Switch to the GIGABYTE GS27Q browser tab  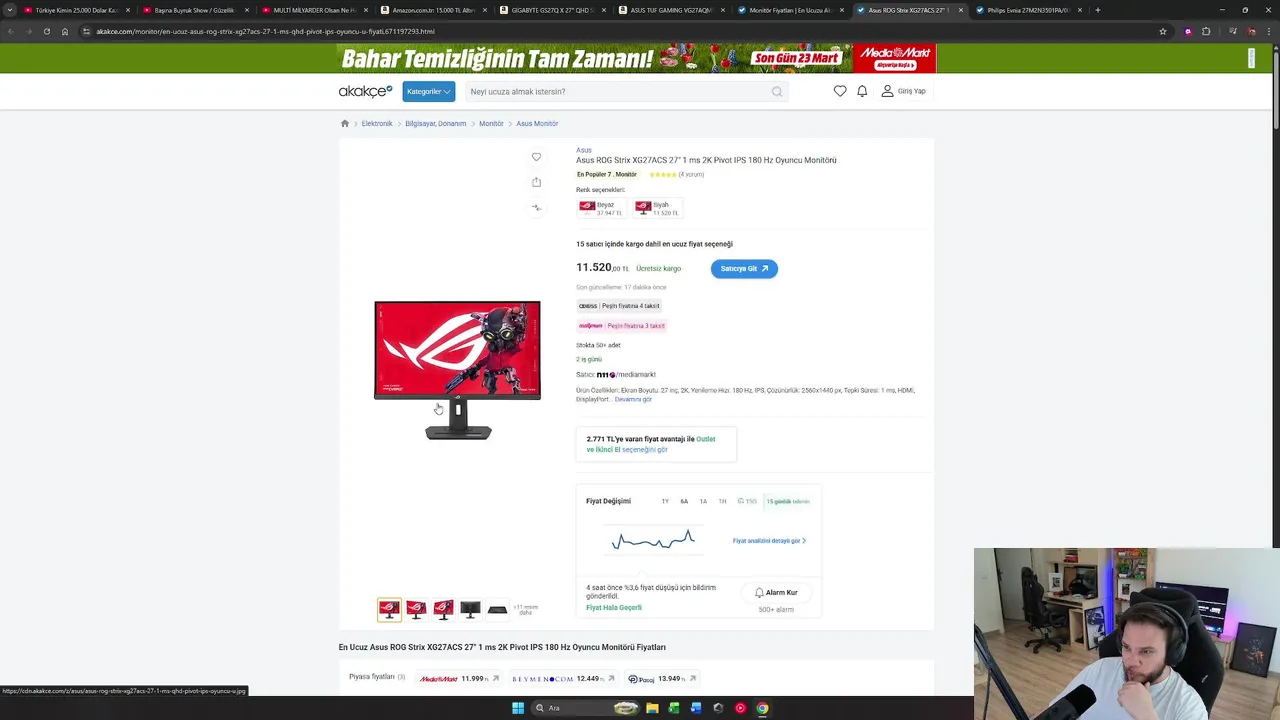point(553,10)
